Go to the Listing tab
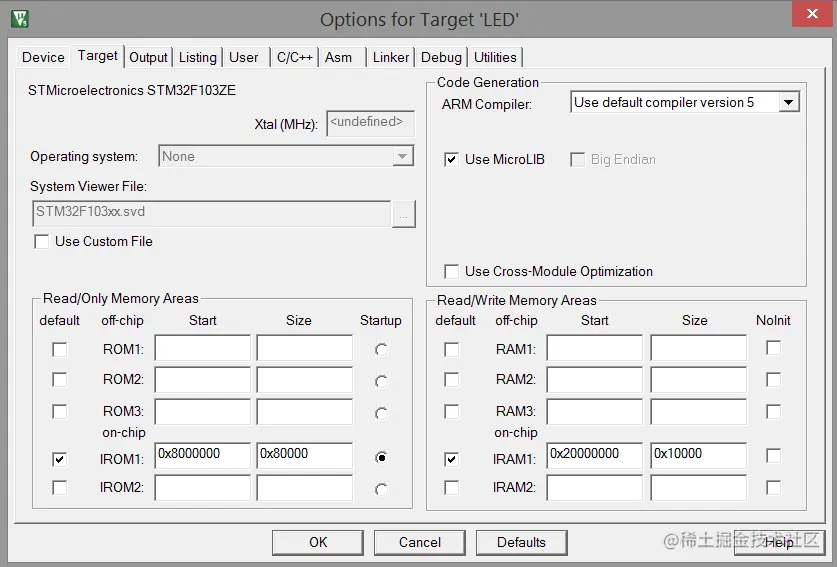This screenshot has width=837, height=567. (x=198, y=57)
